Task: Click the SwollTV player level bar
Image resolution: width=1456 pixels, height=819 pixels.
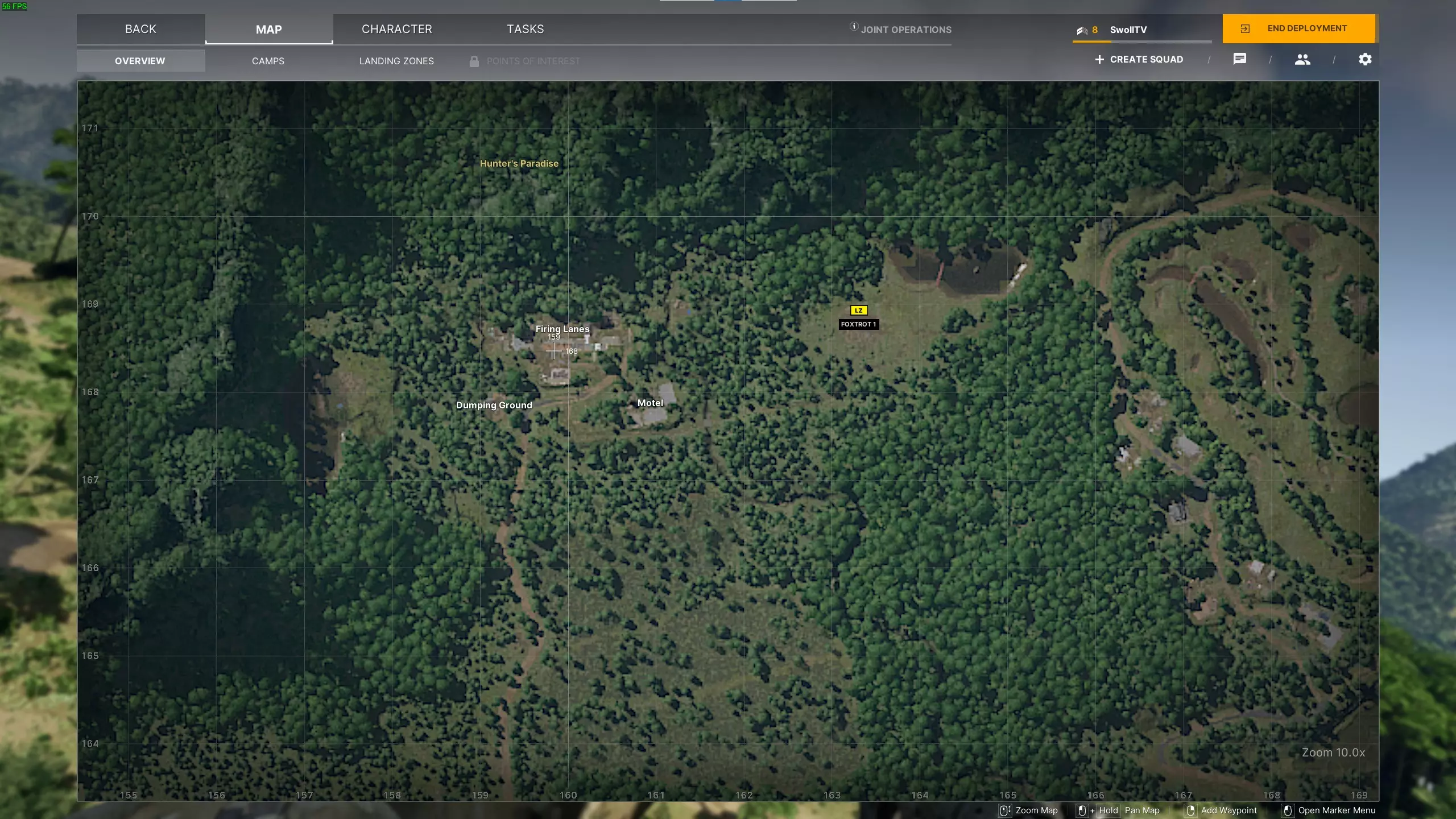Action: tap(1141, 41)
